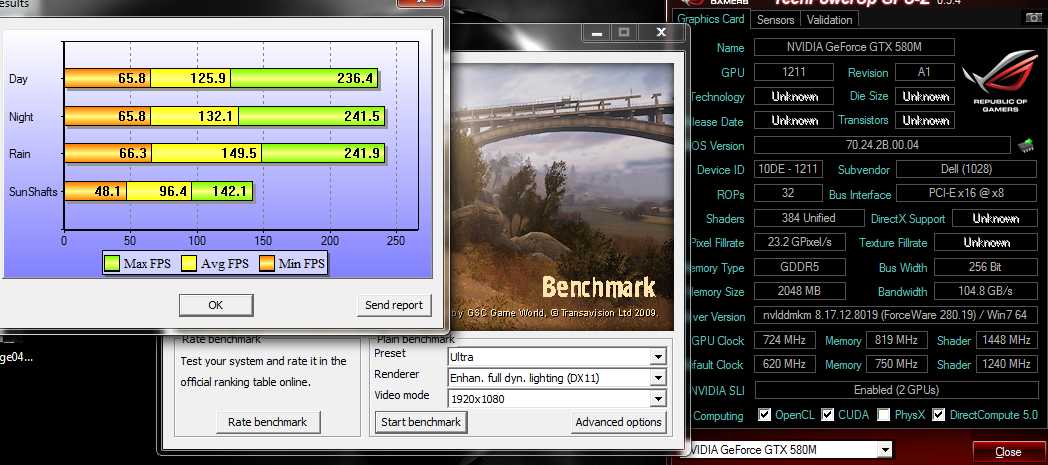
Task: Click the Default Clock value 620 MHz
Action: pyautogui.click(x=785, y=365)
